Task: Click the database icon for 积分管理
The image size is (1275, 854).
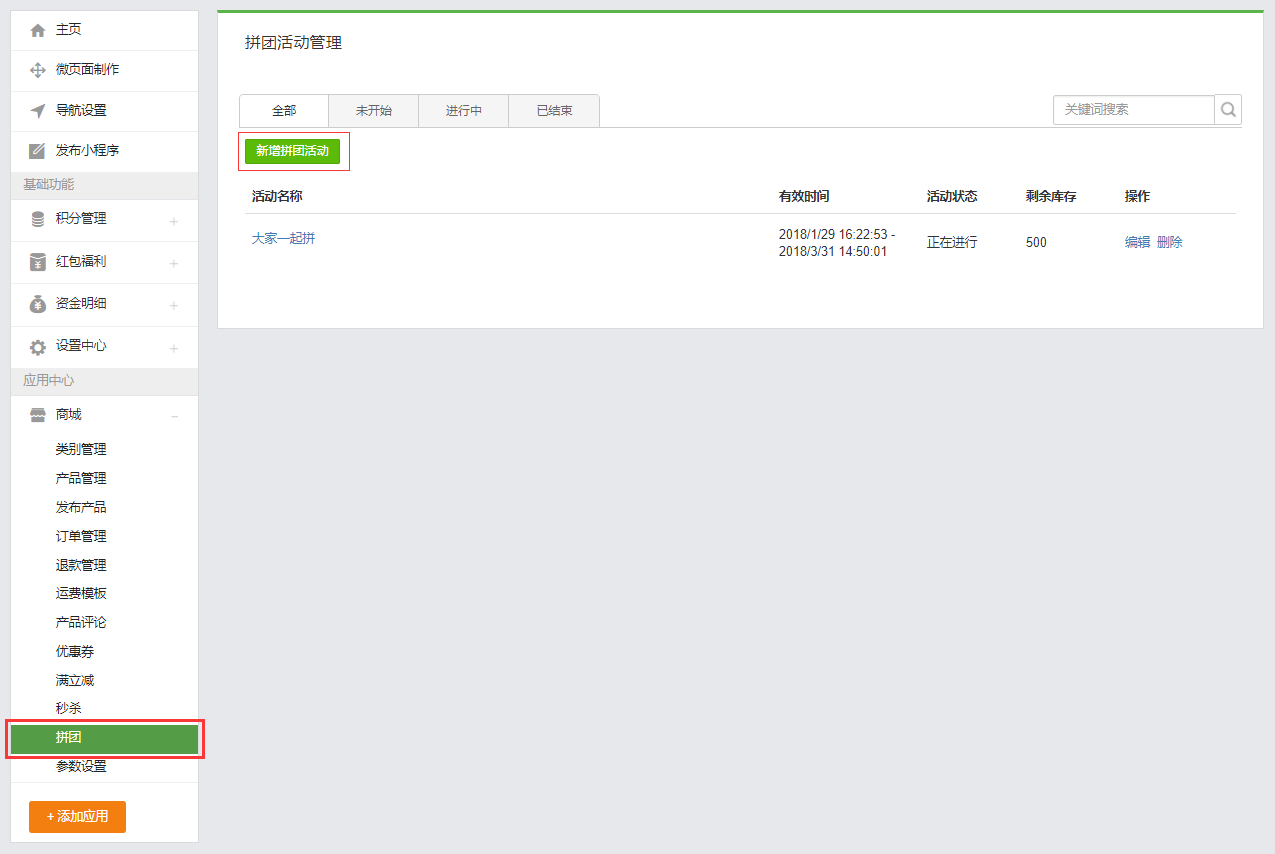Action: click(x=38, y=219)
